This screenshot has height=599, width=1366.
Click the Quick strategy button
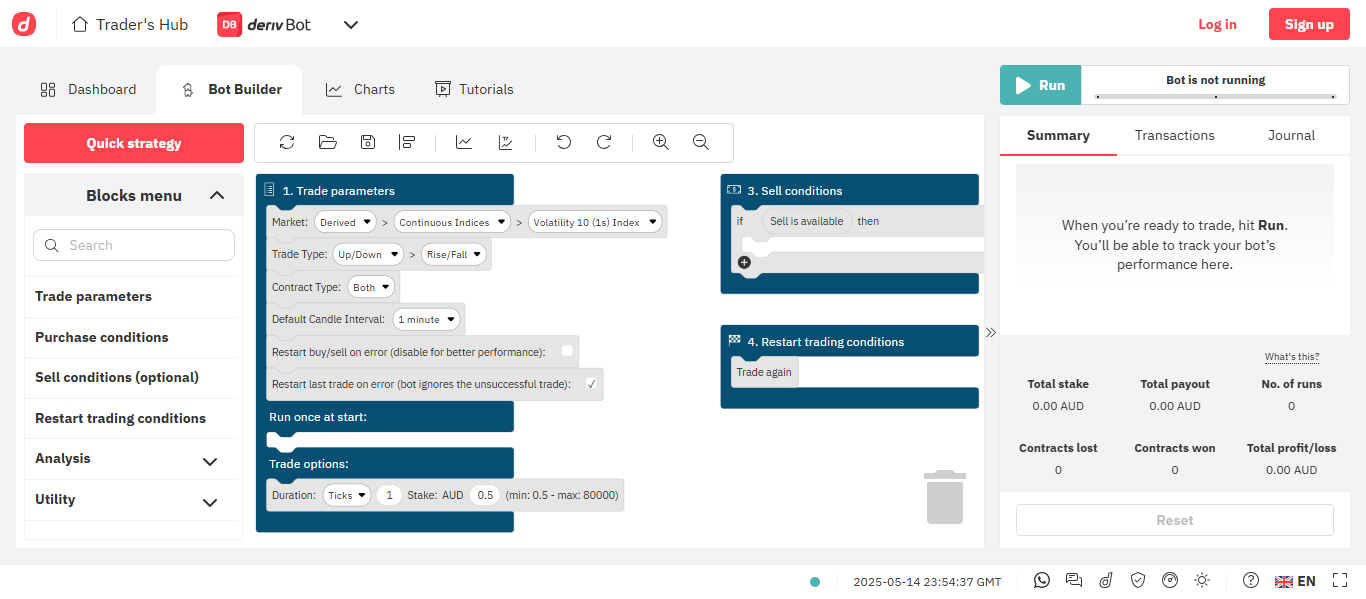coord(134,143)
